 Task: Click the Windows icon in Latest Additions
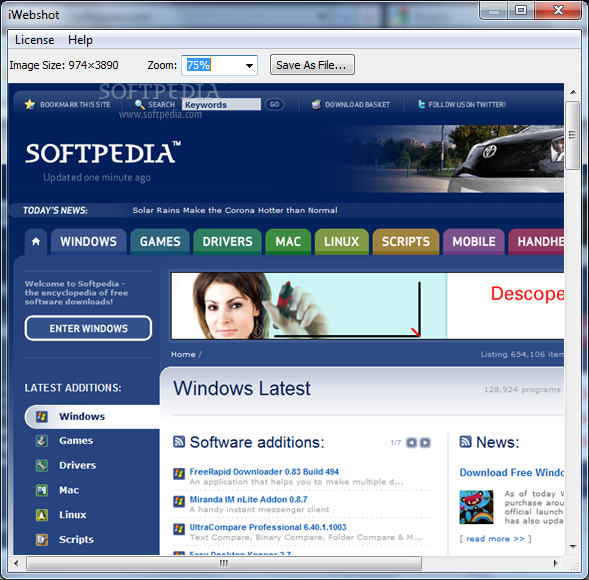tap(42, 416)
